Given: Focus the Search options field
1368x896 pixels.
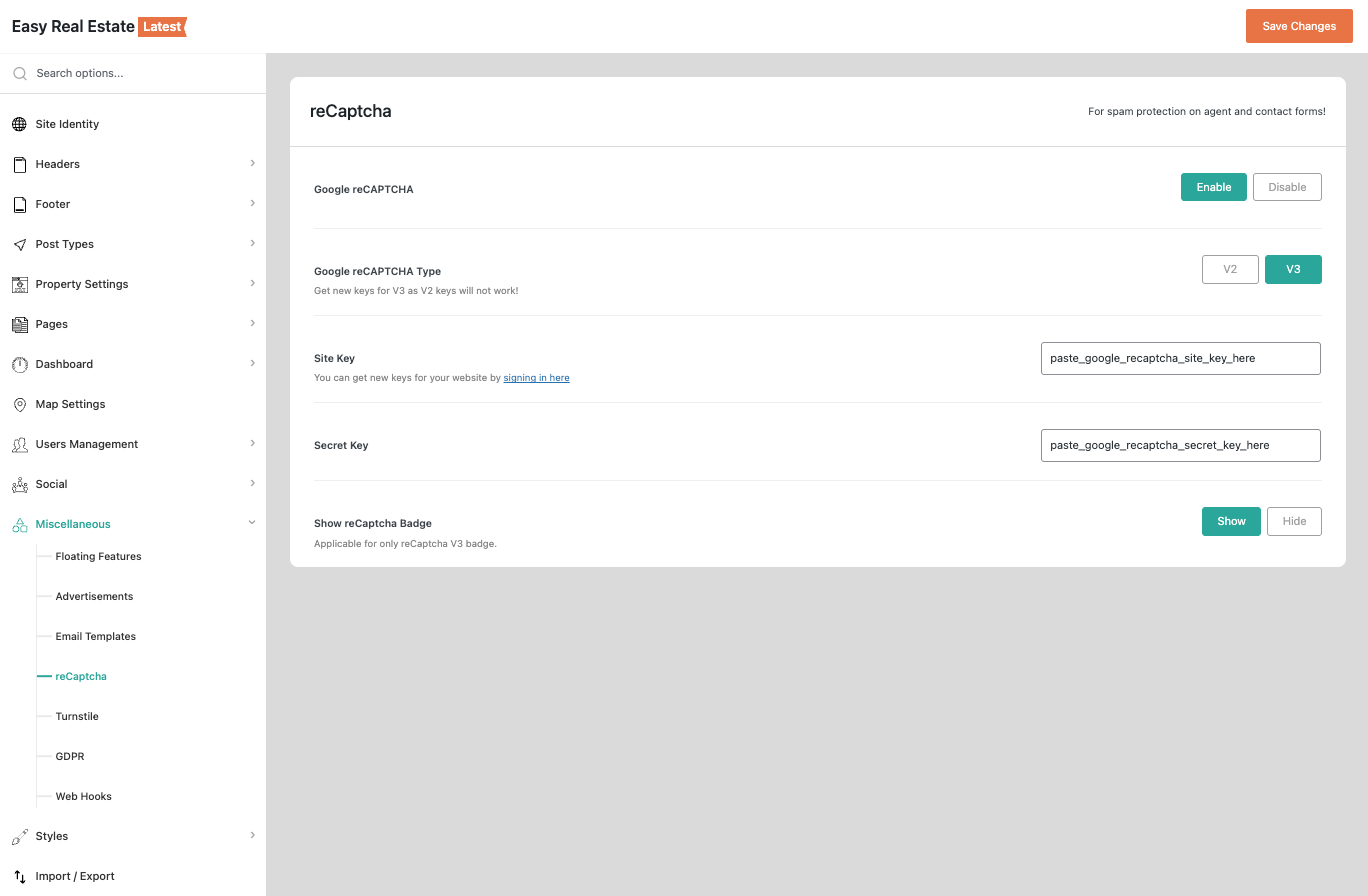Looking at the screenshot, I should pos(140,73).
